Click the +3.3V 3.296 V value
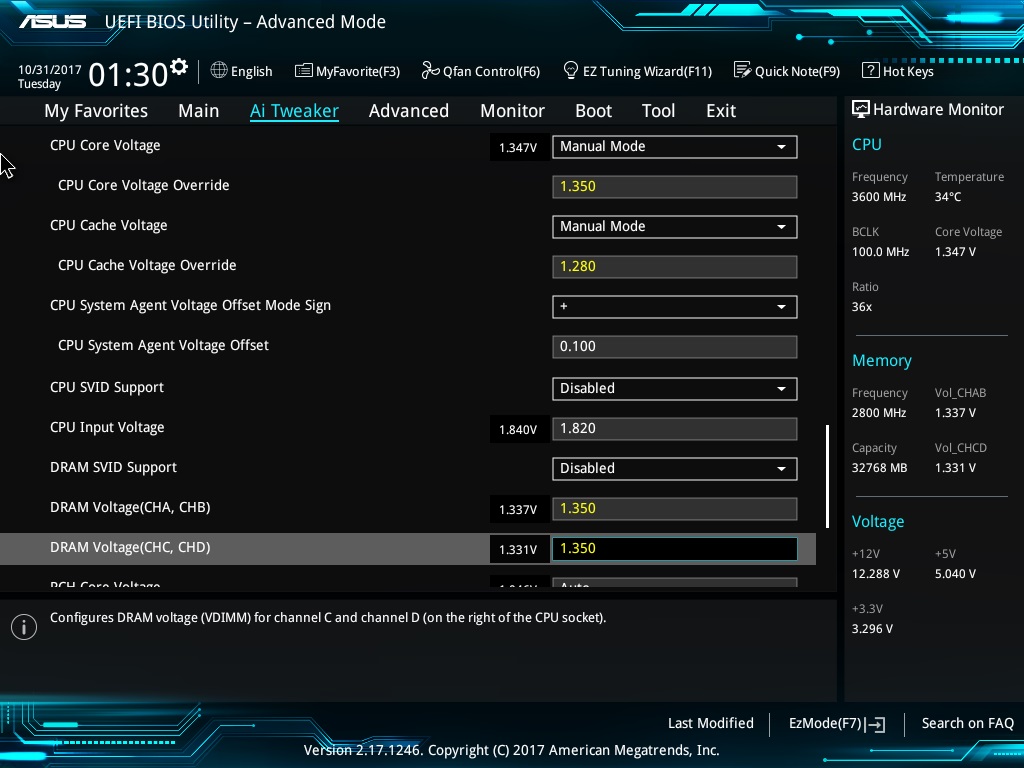 pyautogui.click(x=872, y=628)
